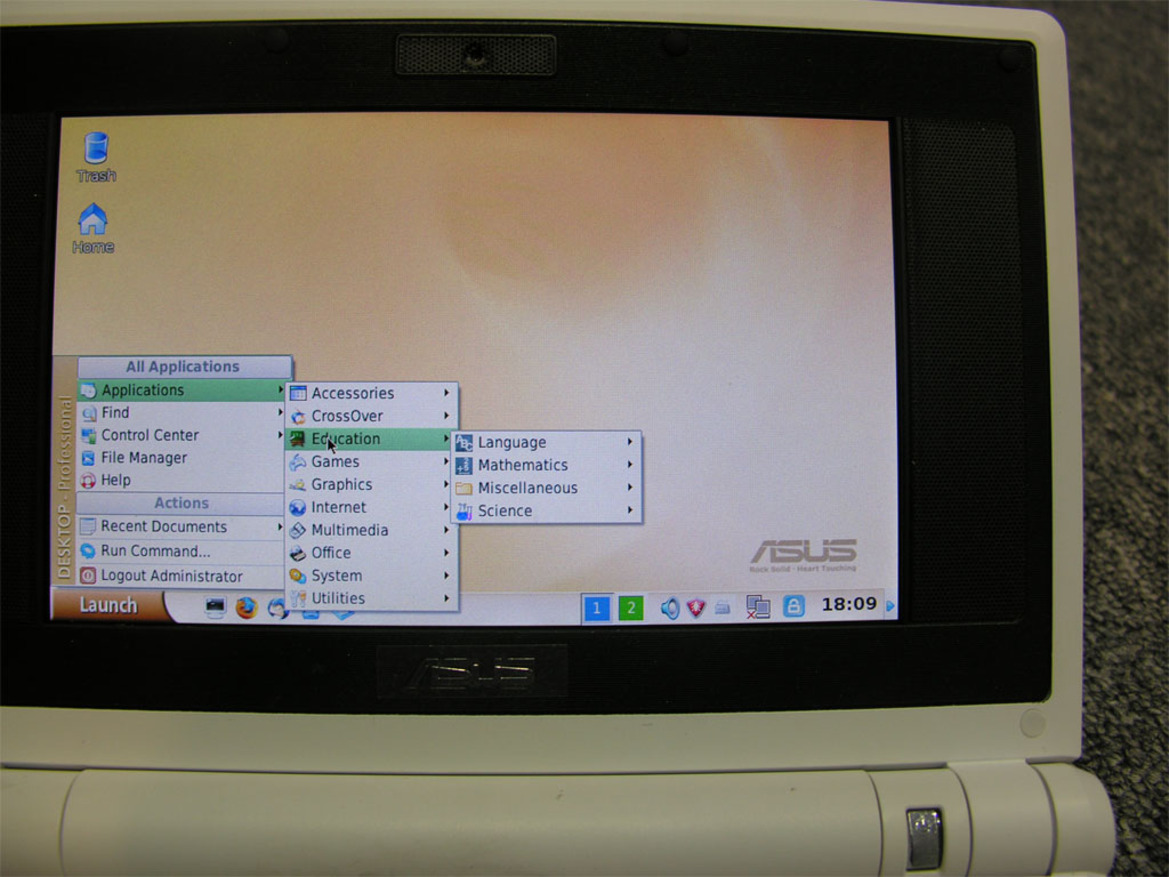Launch Firefox from the taskbar

tap(246, 608)
